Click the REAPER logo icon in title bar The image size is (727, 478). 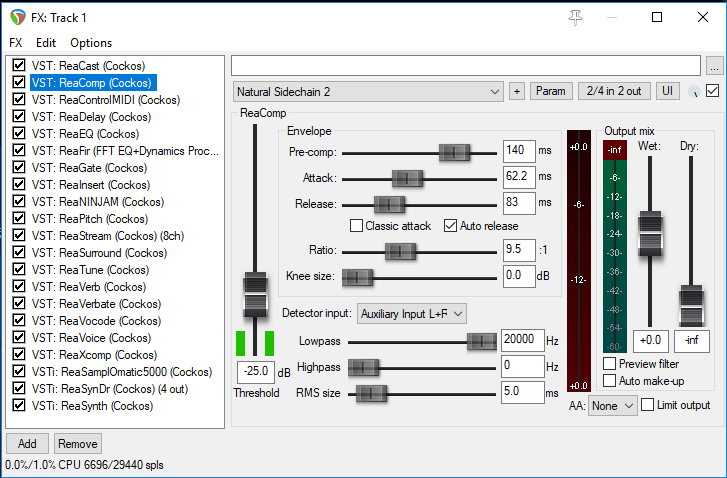pos(18,18)
